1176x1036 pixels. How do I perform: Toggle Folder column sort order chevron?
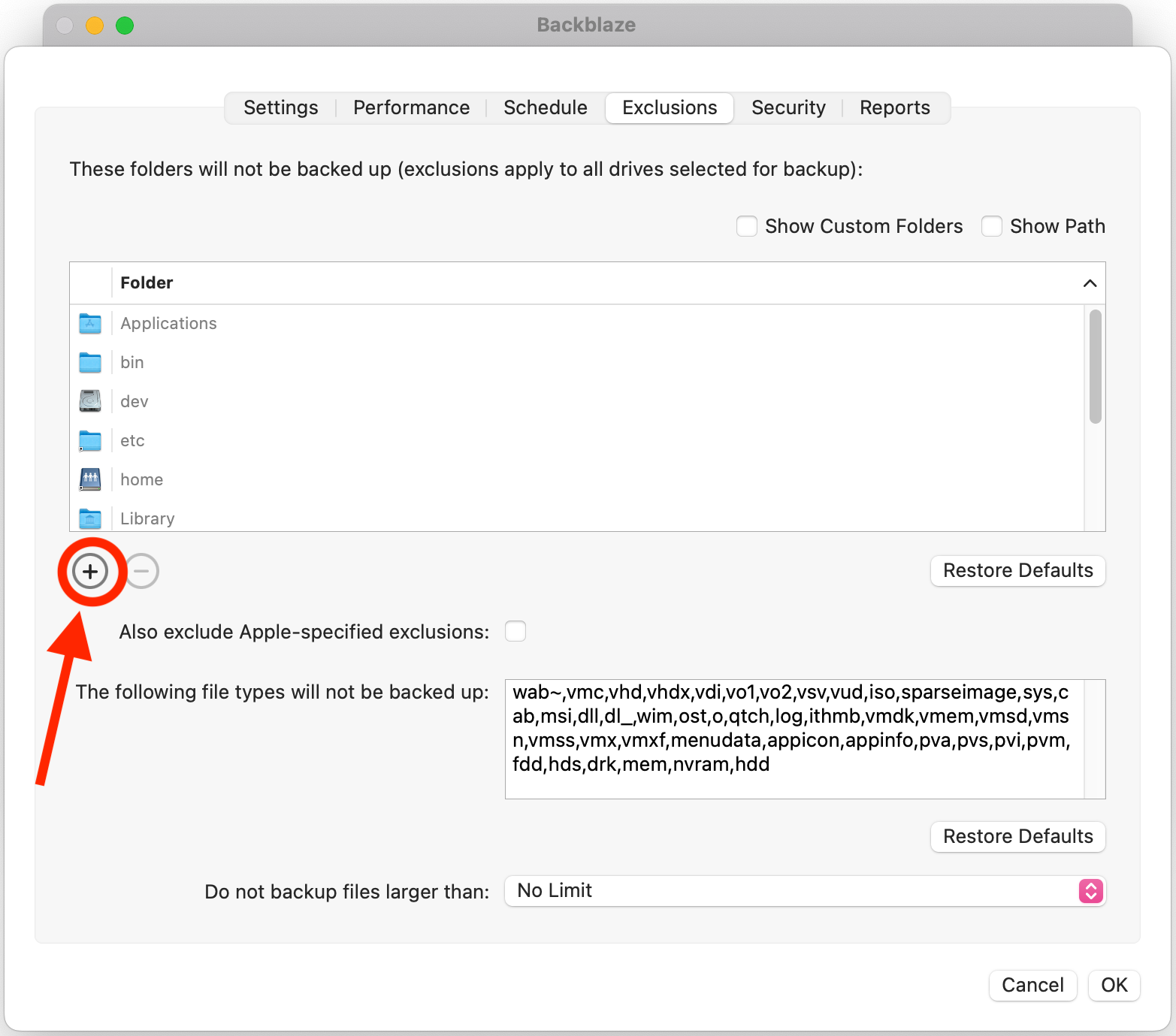1090,283
